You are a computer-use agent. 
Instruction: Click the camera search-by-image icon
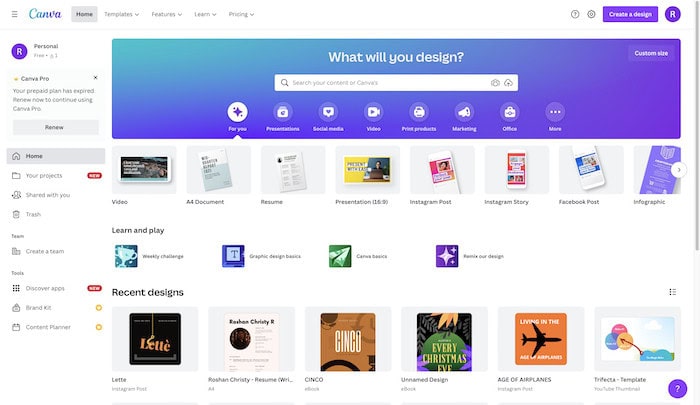click(x=495, y=83)
